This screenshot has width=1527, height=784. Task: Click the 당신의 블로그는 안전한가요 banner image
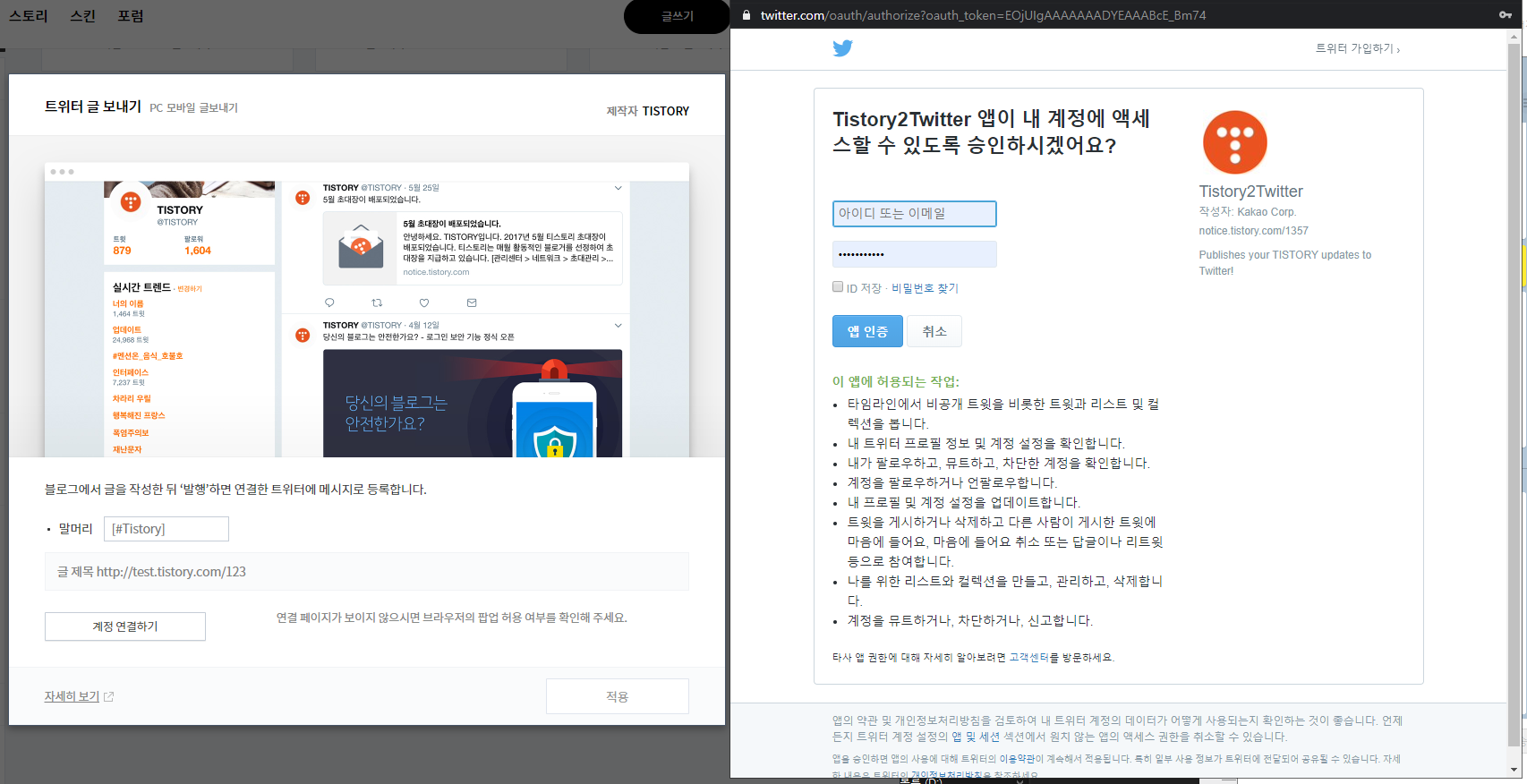[473, 404]
